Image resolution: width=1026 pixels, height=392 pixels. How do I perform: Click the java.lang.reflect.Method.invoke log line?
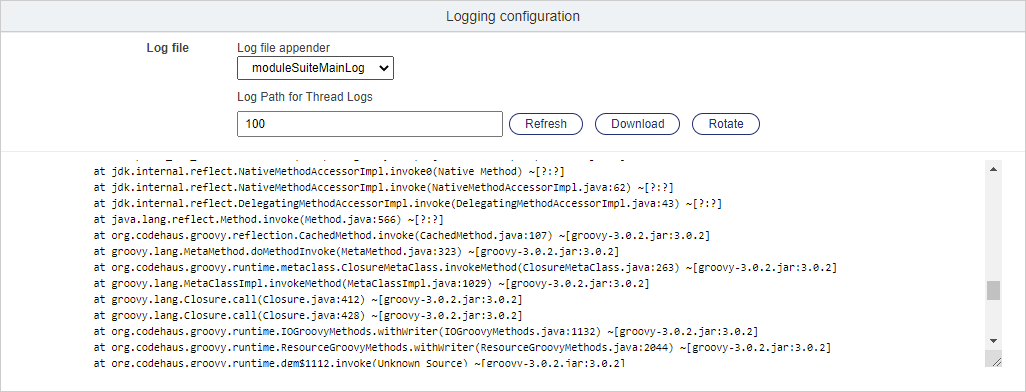click(x=269, y=219)
